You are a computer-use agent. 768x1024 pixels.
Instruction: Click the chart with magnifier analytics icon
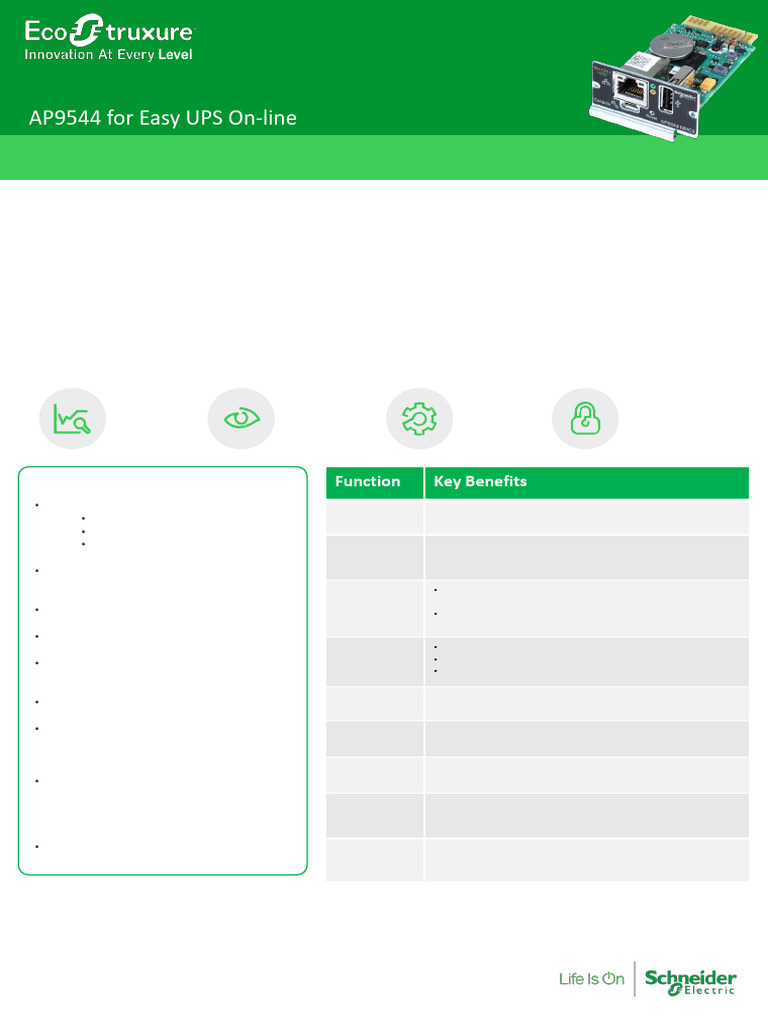pyautogui.click(x=72, y=419)
